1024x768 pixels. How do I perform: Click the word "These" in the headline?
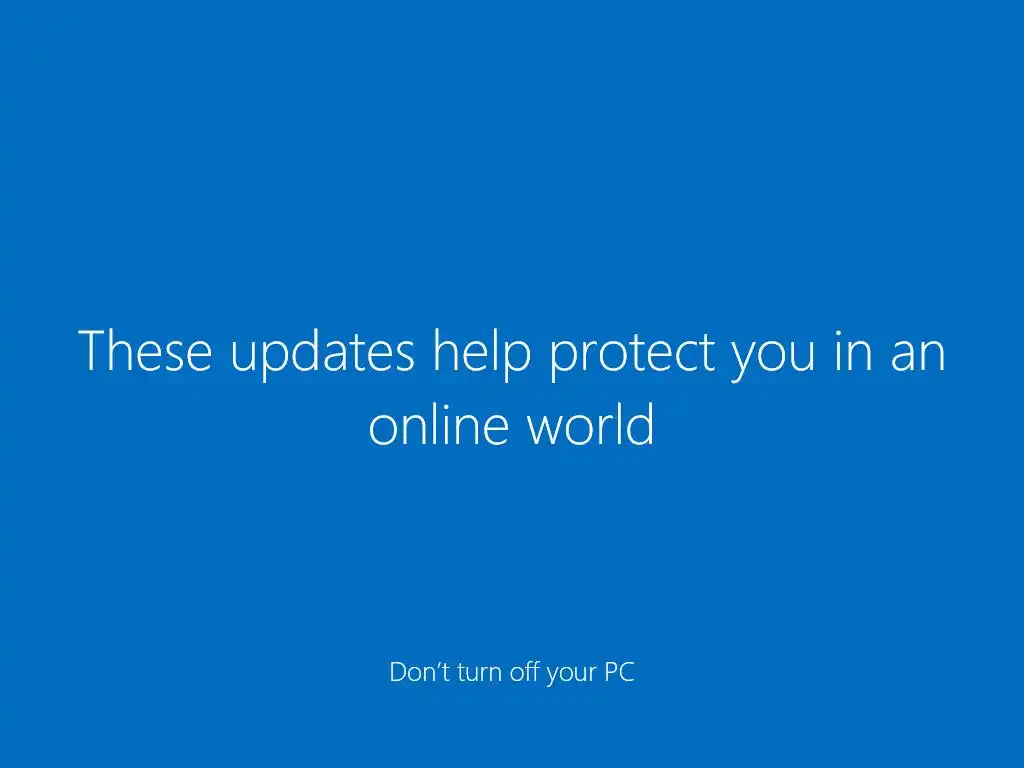(145, 351)
